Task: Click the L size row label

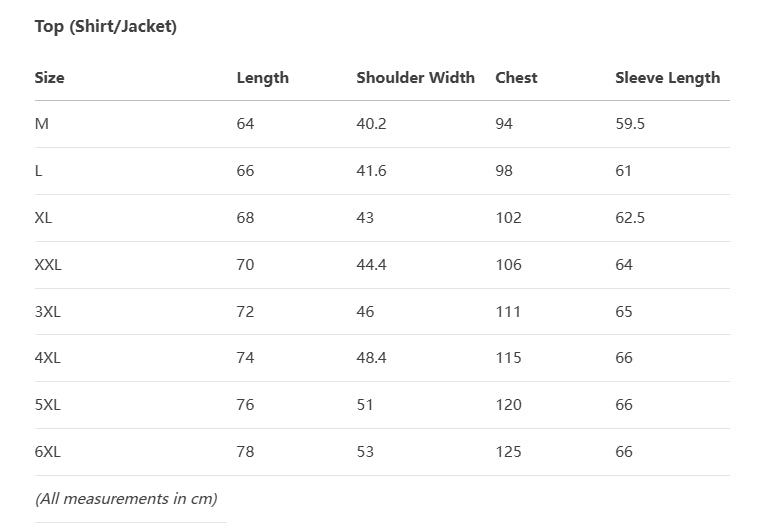Action: tap(39, 171)
